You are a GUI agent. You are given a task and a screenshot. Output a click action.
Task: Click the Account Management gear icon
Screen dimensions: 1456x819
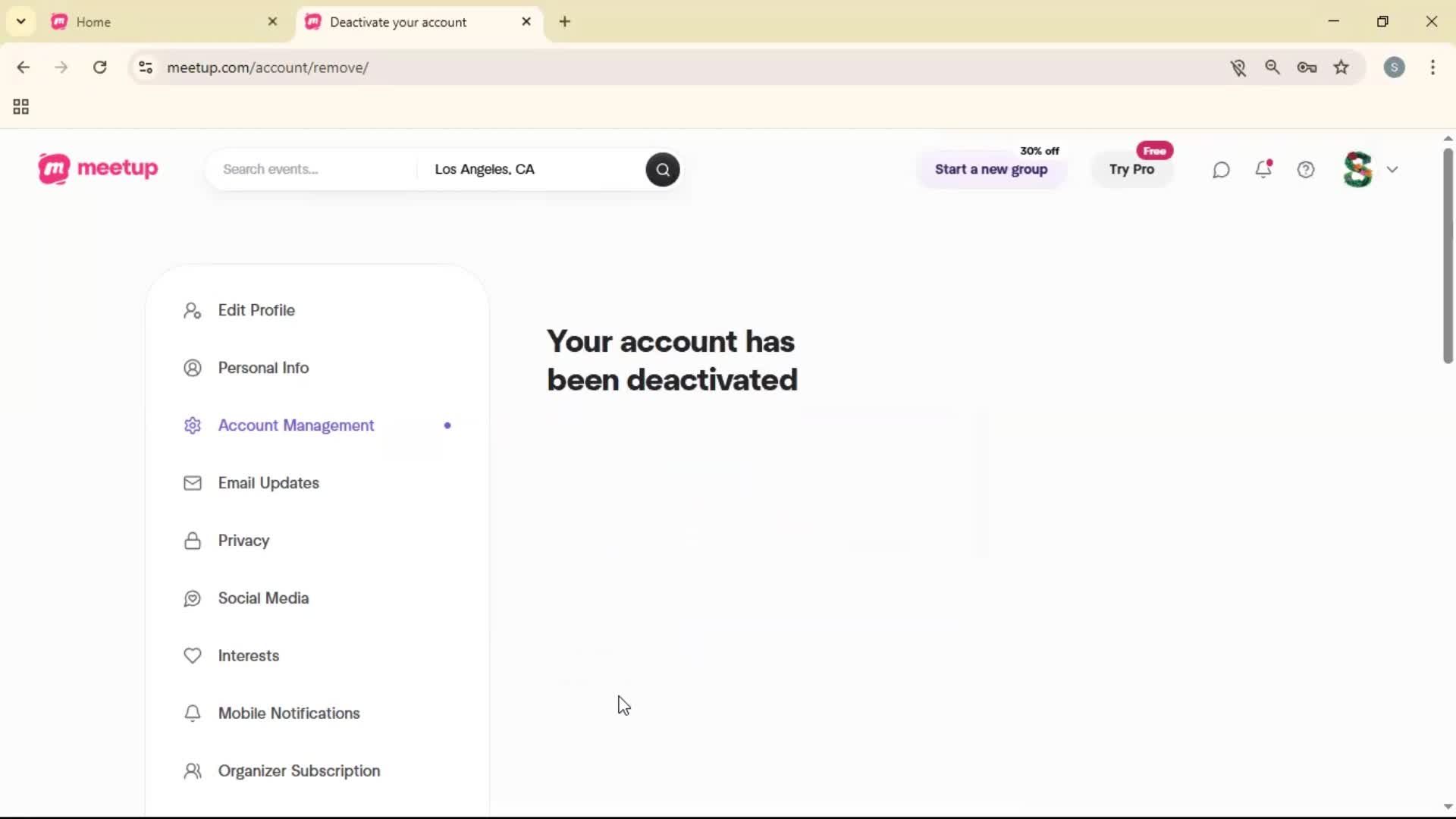pyautogui.click(x=192, y=425)
